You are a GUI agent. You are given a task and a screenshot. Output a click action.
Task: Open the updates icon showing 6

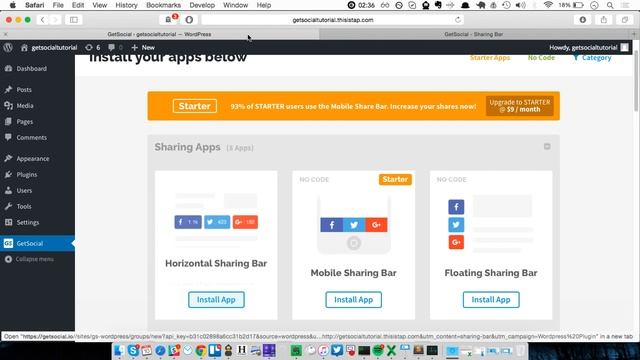pos(93,47)
